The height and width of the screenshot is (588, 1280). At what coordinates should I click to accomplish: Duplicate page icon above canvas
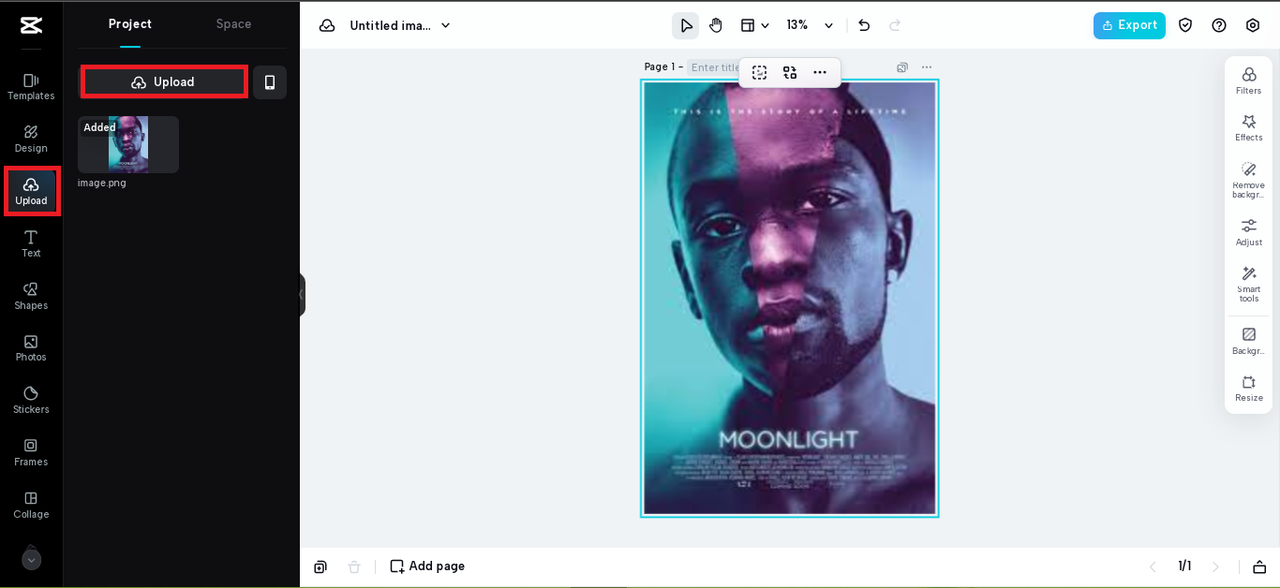(x=902, y=67)
